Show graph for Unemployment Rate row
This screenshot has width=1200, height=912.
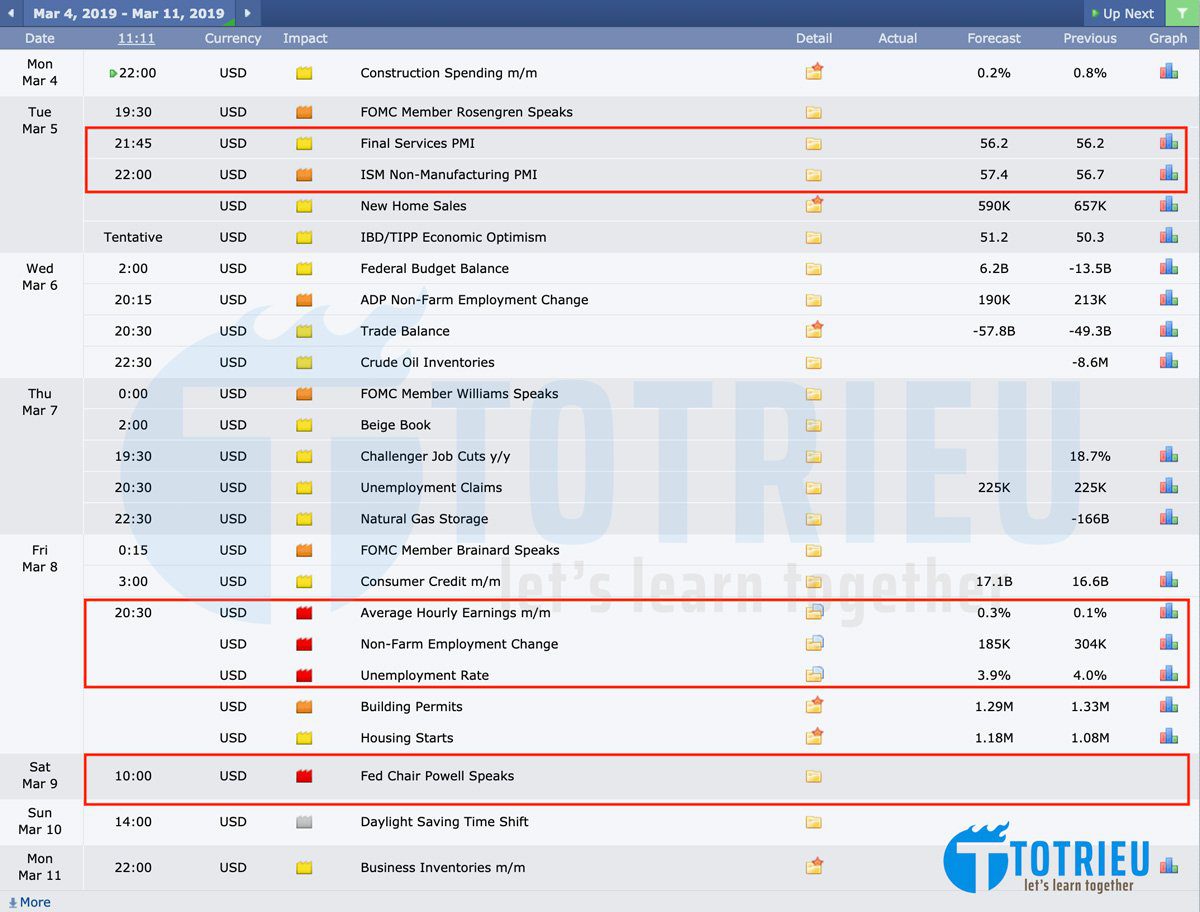[1168, 675]
